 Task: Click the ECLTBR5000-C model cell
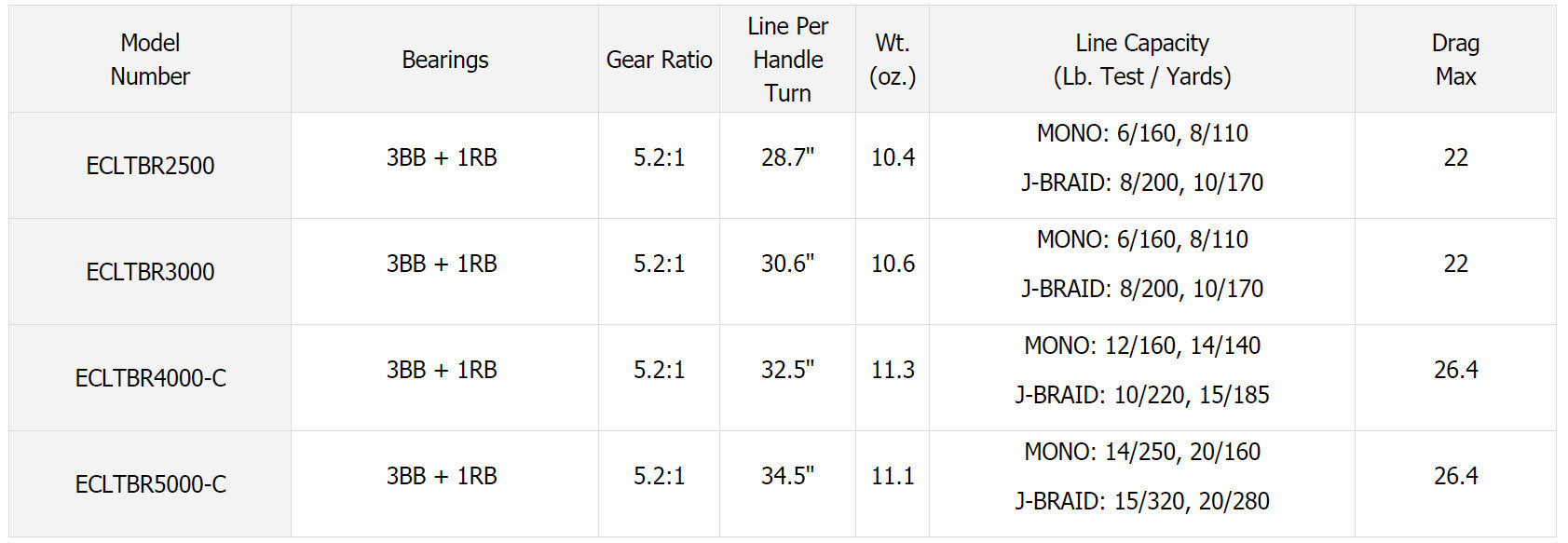[x=150, y=484]
